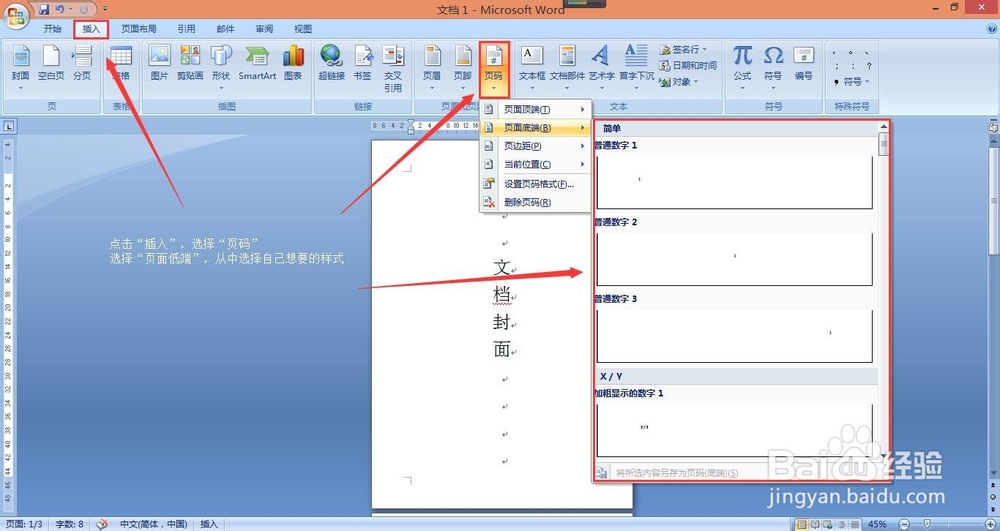Open Quick Parts (文档部件)
This screenshot has width=1000, height=531.
point(567,66)
